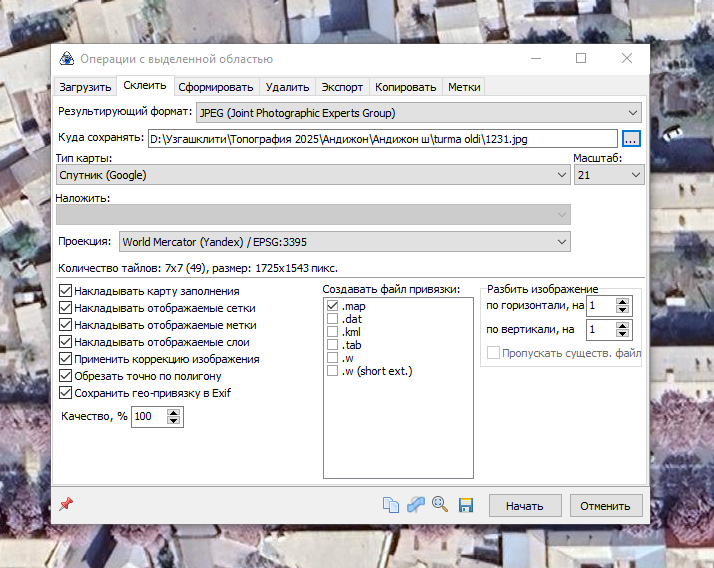Expand the Масштаб dropdown showing 21
Screen dimensions: 714x568
click(609, 175)
